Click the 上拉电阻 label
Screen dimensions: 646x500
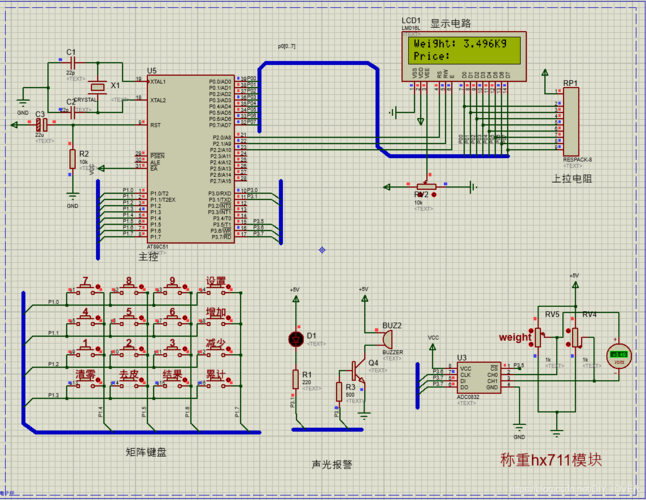[571, 178]
